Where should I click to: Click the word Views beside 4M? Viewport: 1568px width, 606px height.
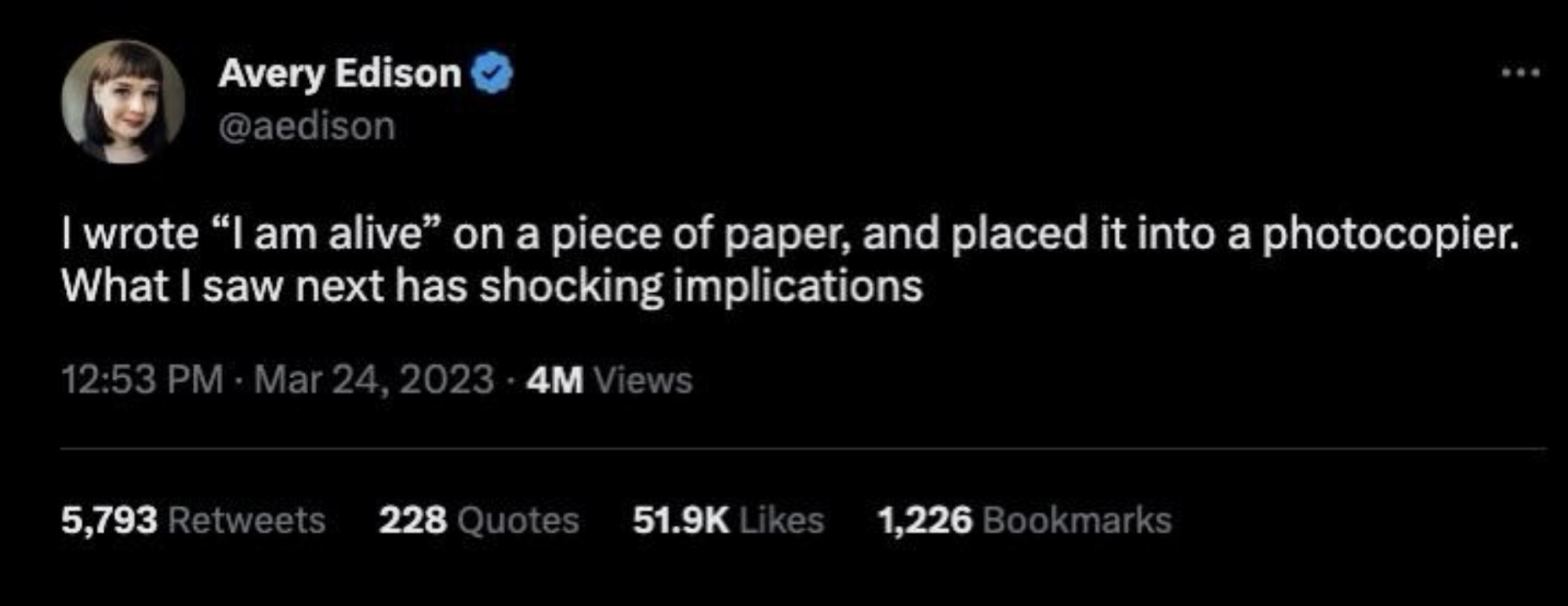click(x=643, y=380)
